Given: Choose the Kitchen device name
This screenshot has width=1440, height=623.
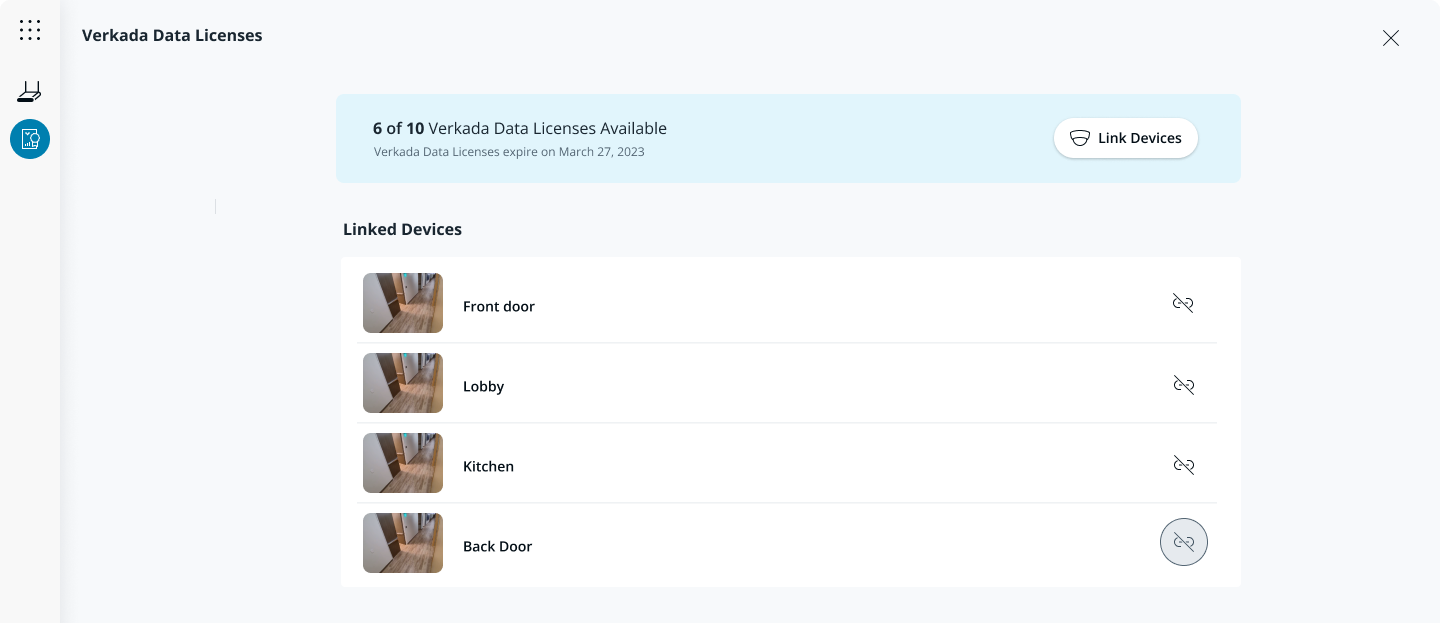Looking at the screenshot, I should pyautogui.click(x=488, y=467).
